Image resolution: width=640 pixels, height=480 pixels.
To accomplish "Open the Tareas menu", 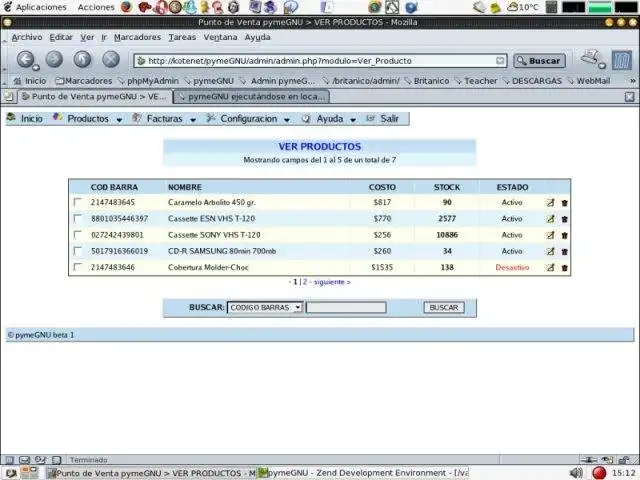I will pos(182,37).
